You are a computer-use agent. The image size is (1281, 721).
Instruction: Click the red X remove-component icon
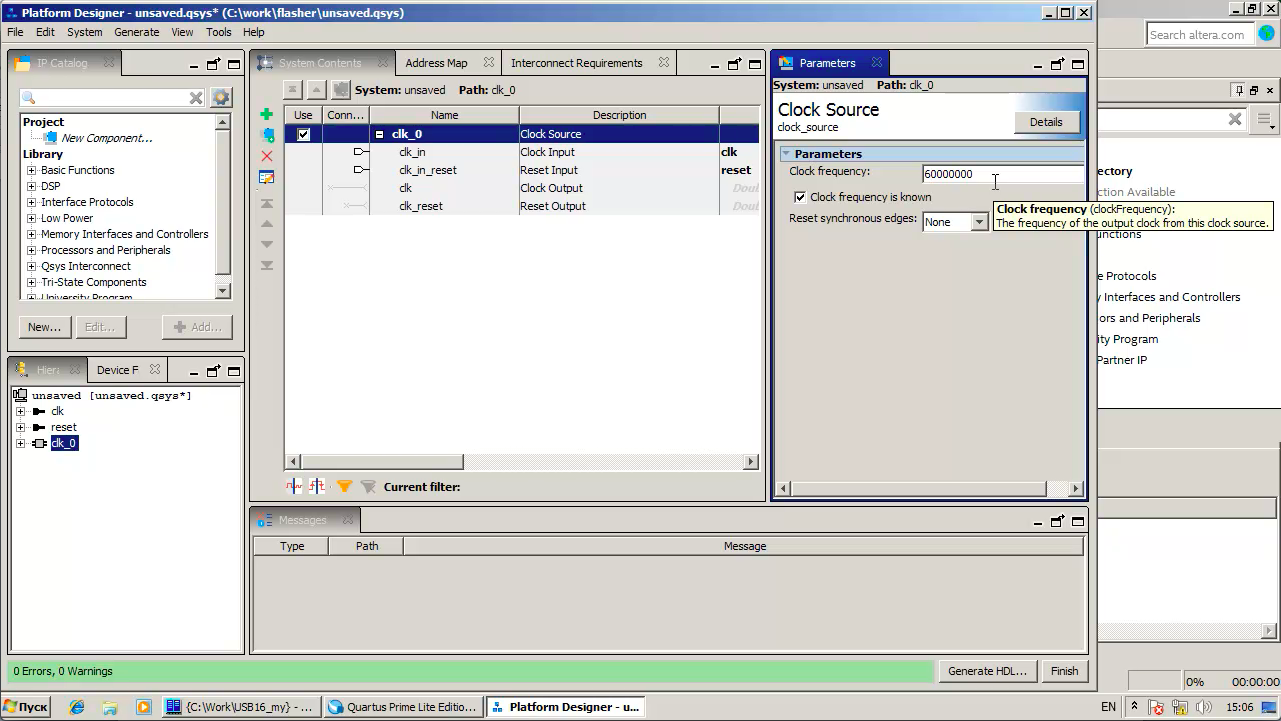point(266,156)
